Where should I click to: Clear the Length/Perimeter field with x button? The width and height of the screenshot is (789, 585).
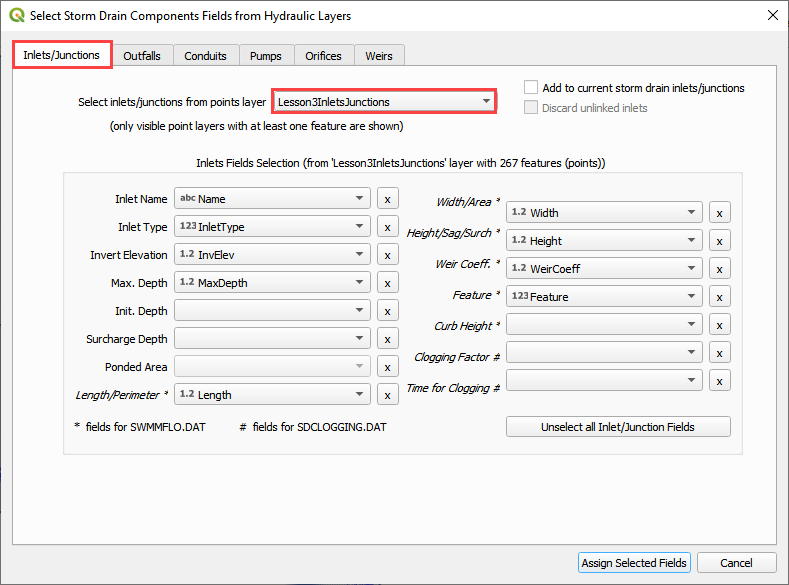coord(388,395)
